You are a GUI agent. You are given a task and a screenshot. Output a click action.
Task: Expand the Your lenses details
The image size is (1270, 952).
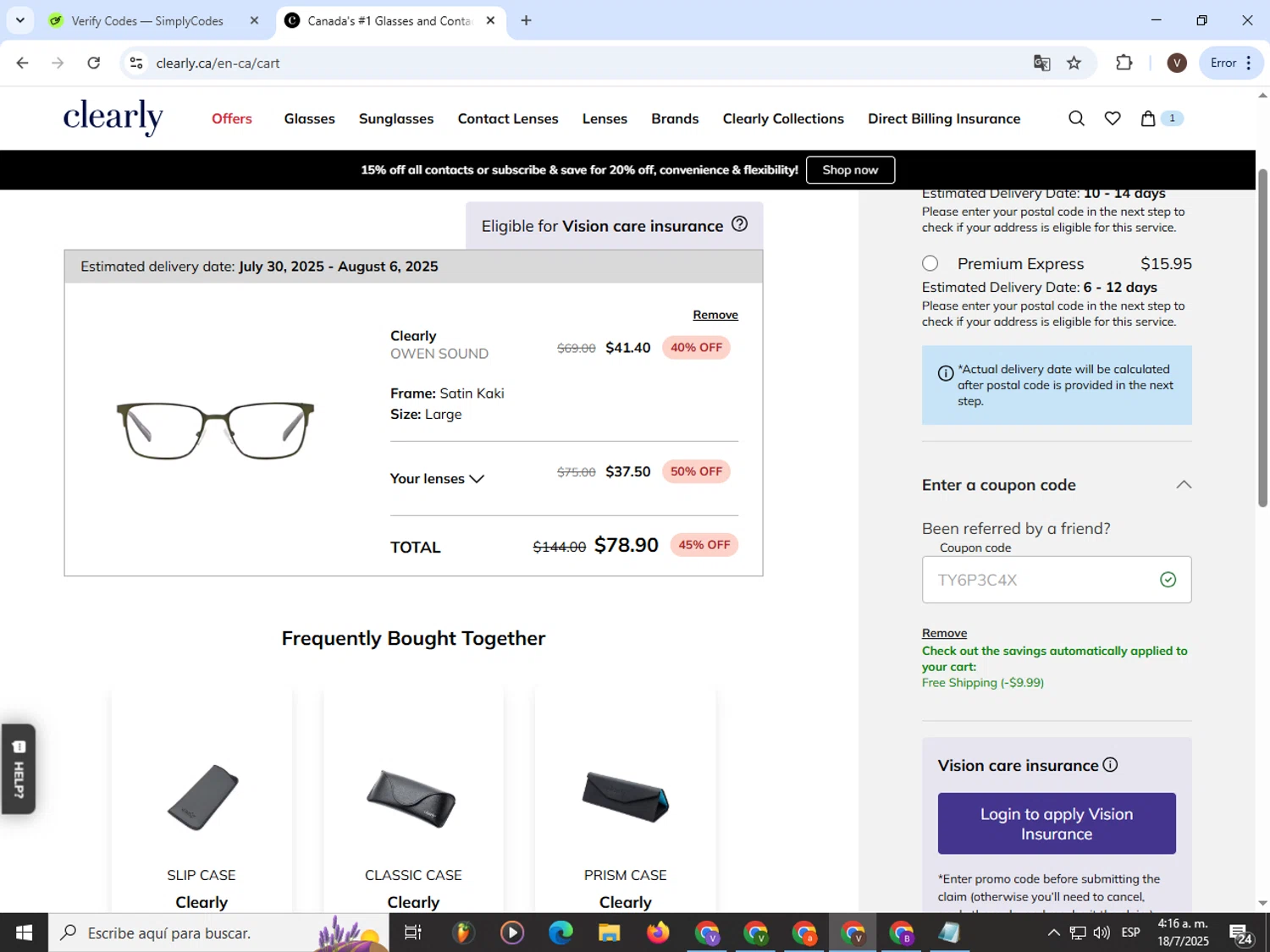pyautogui.click(x=437, y=479)
